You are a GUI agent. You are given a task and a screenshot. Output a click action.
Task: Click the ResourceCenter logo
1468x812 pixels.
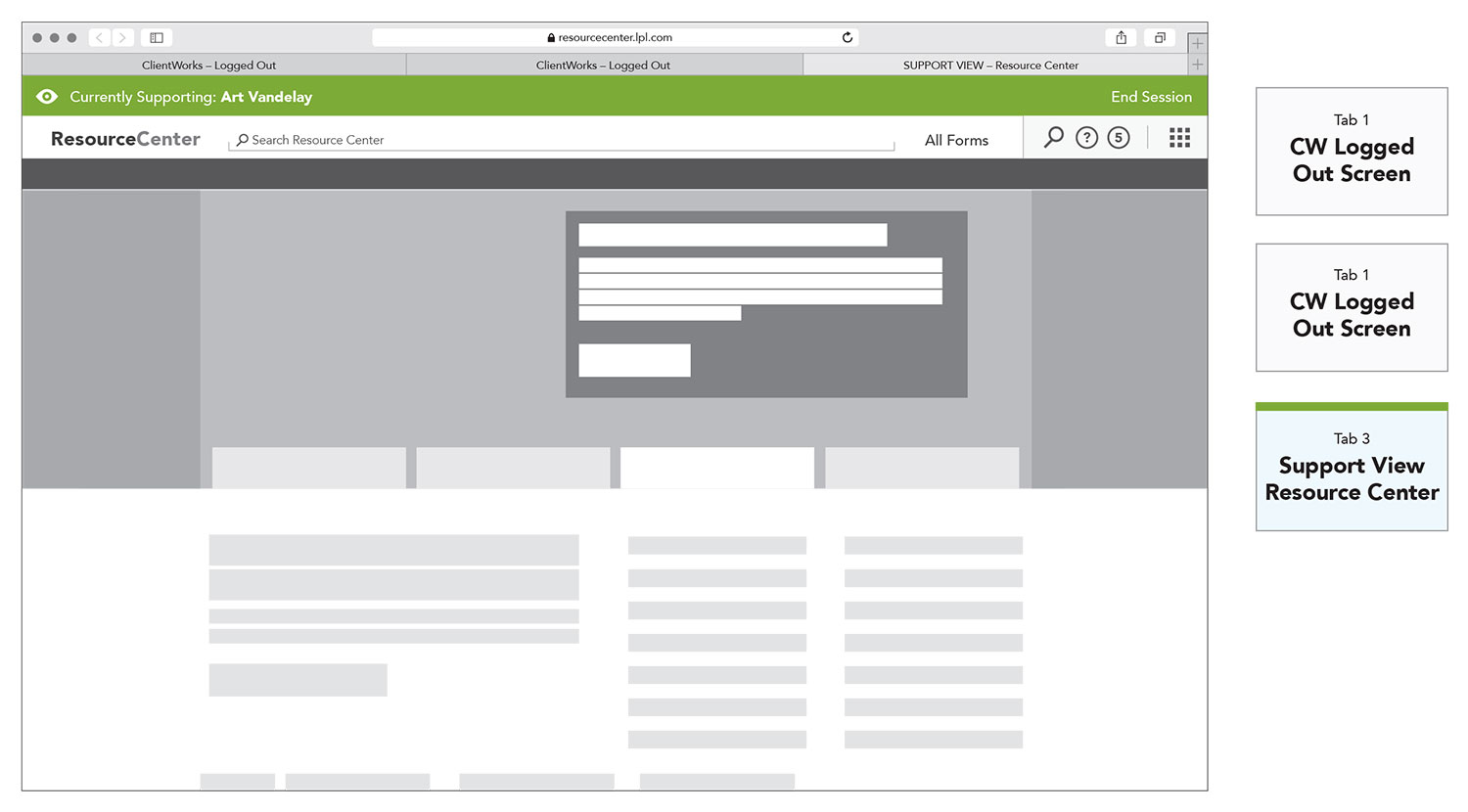coord(125,139)
